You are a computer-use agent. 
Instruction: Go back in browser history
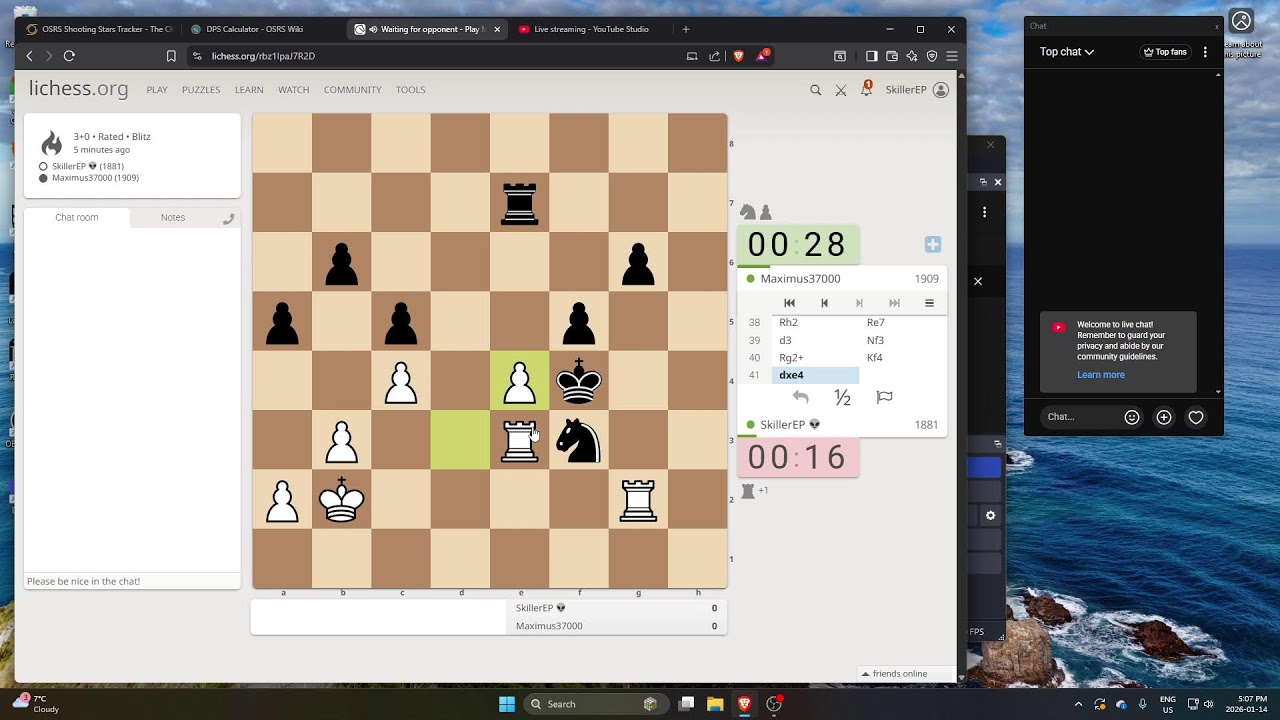(29, 56)
